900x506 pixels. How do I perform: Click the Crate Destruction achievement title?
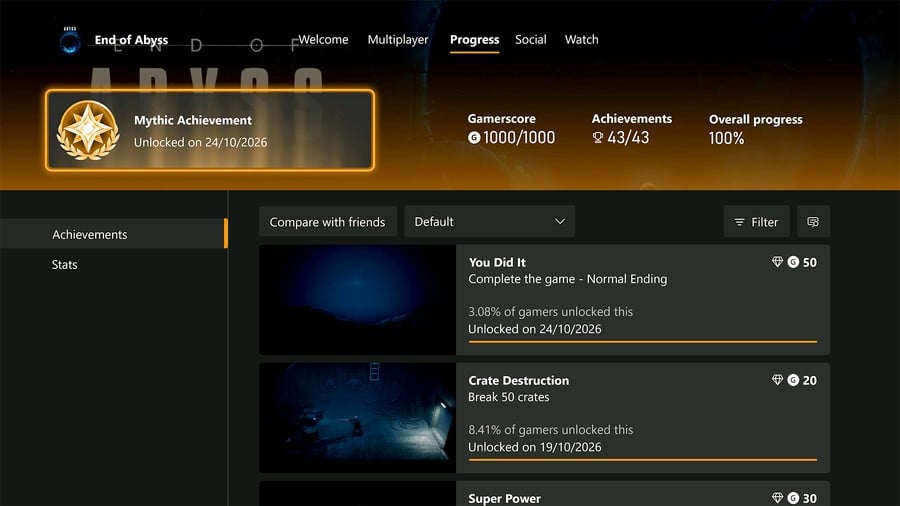518,380
